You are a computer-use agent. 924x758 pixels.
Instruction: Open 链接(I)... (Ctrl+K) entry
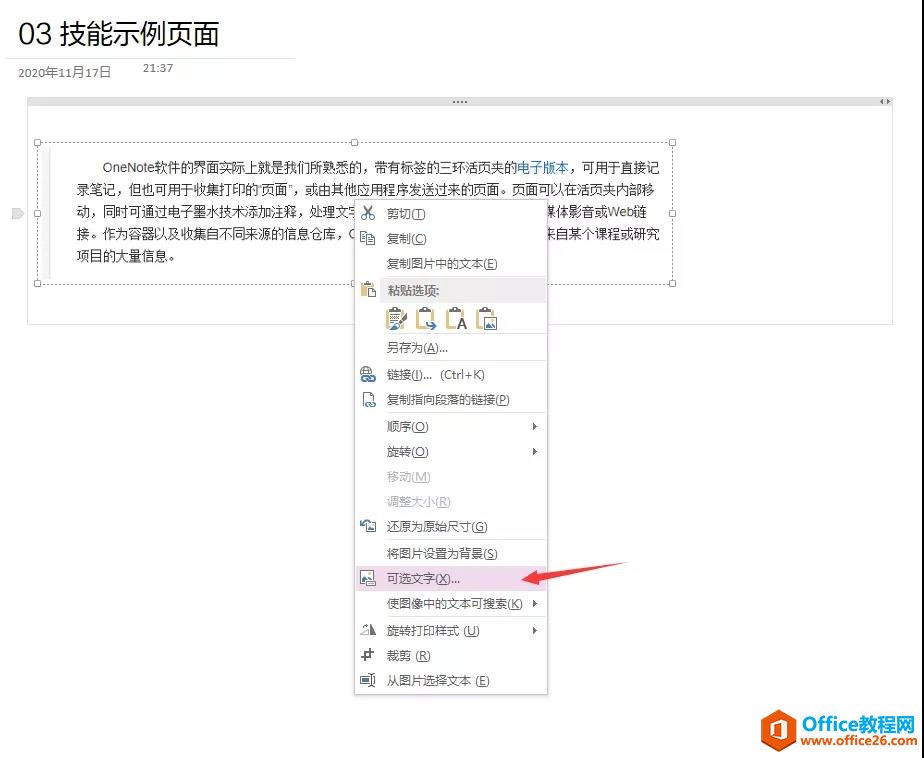[451, 374]
